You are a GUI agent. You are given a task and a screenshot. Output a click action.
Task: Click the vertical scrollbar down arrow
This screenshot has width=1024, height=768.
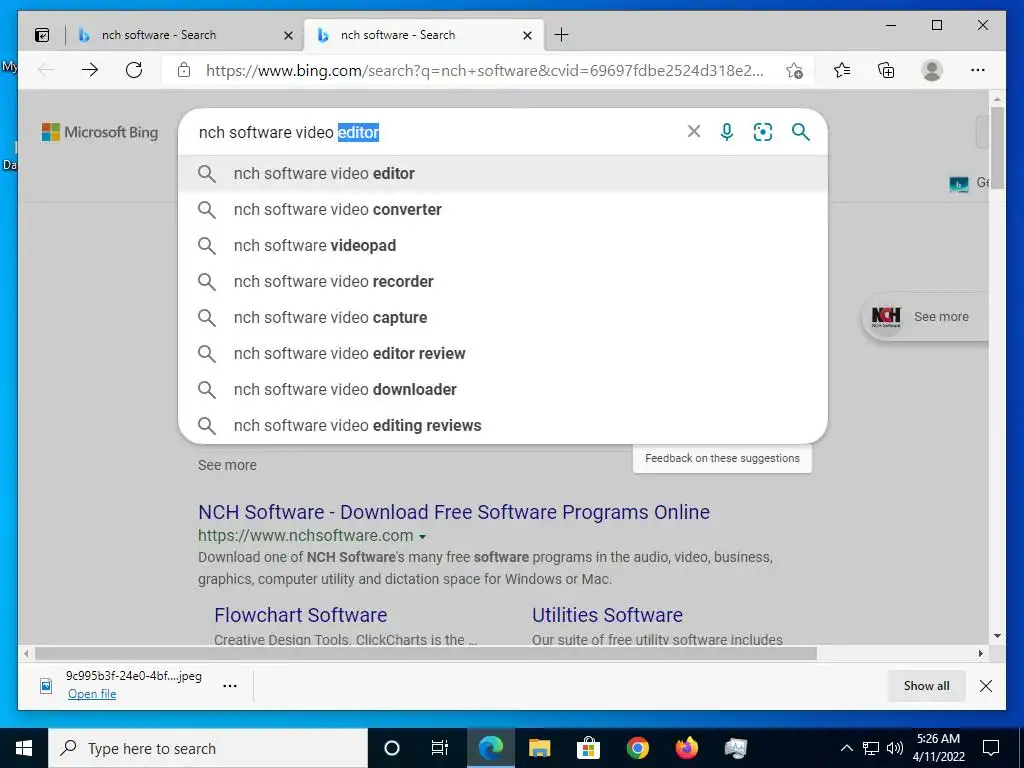pyautogui.click(x=997, y=636)
